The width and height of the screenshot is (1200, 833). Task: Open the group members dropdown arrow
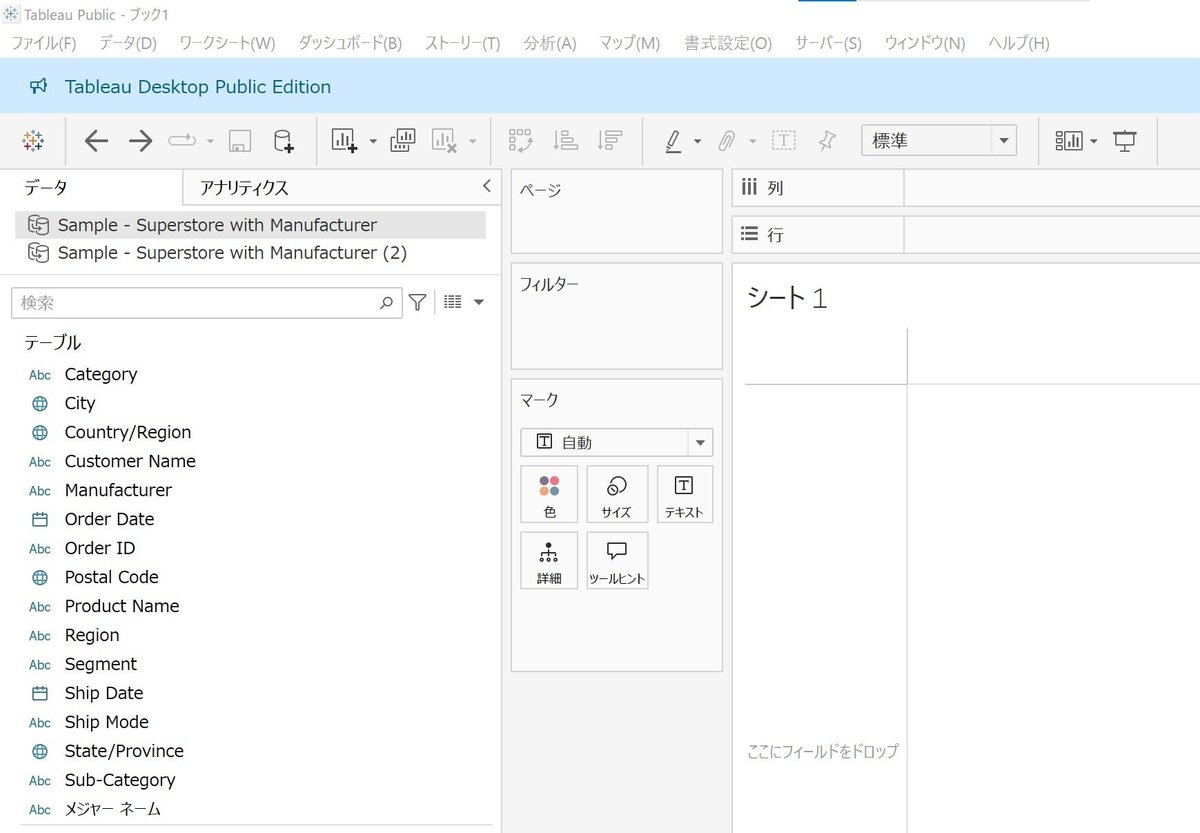[752, 141]
